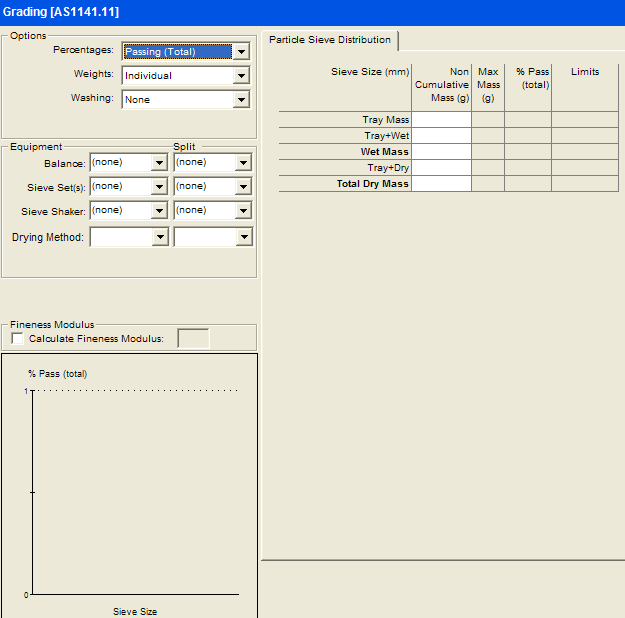
Task: Select the Total Dry Mass cell
Action: click(x=441, y=184)
